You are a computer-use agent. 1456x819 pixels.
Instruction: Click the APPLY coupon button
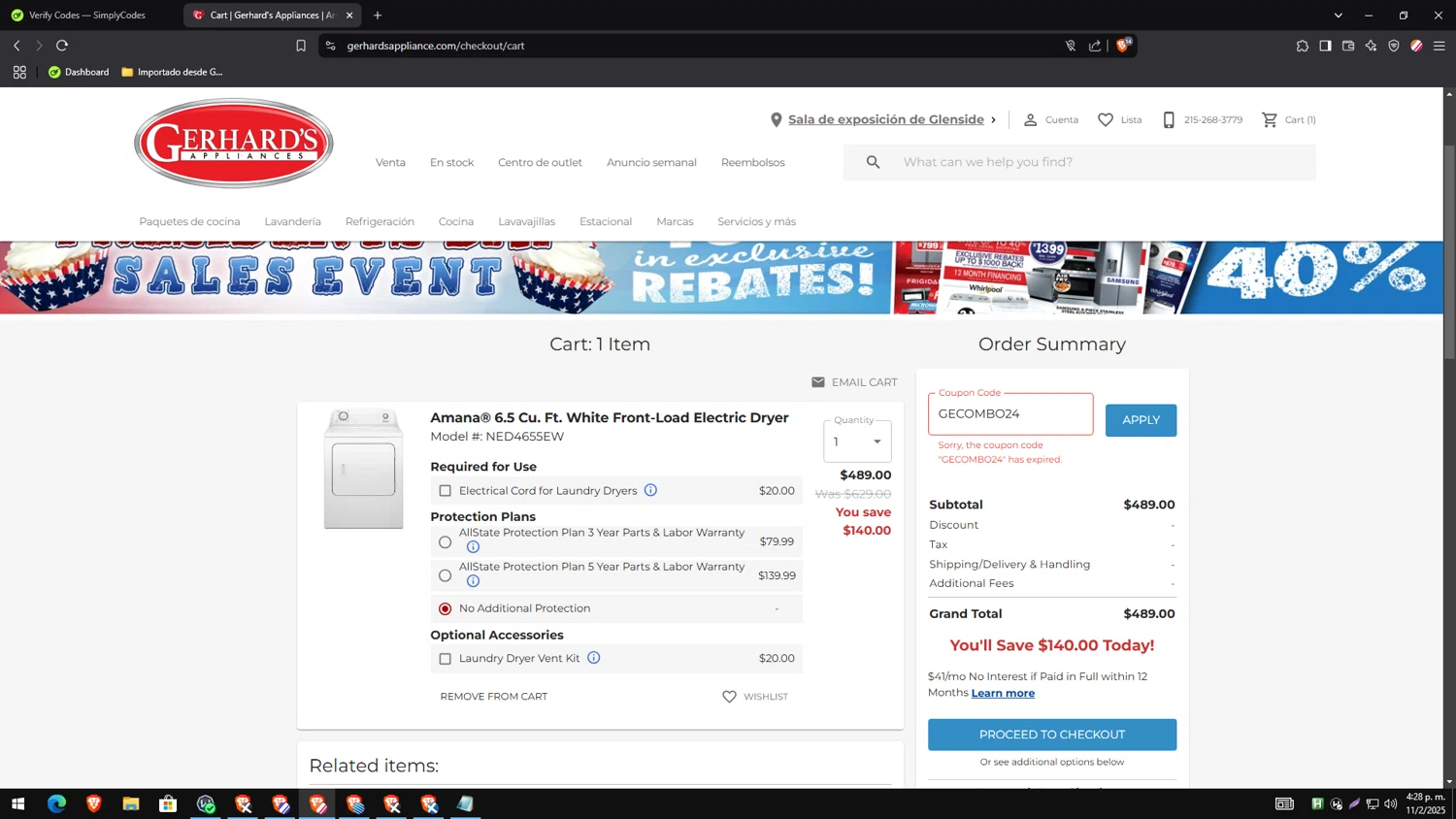[x=1141, y=420]
